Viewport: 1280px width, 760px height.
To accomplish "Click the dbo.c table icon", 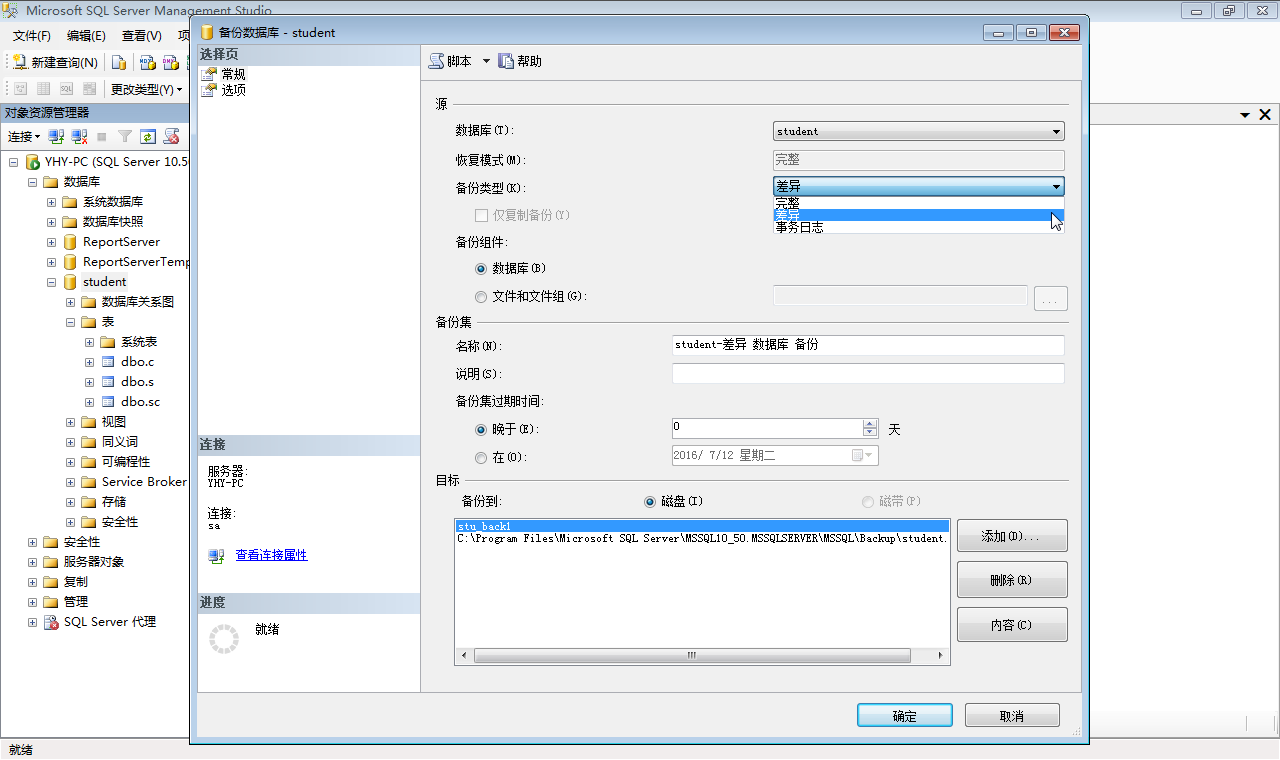I will pos(108,362).
